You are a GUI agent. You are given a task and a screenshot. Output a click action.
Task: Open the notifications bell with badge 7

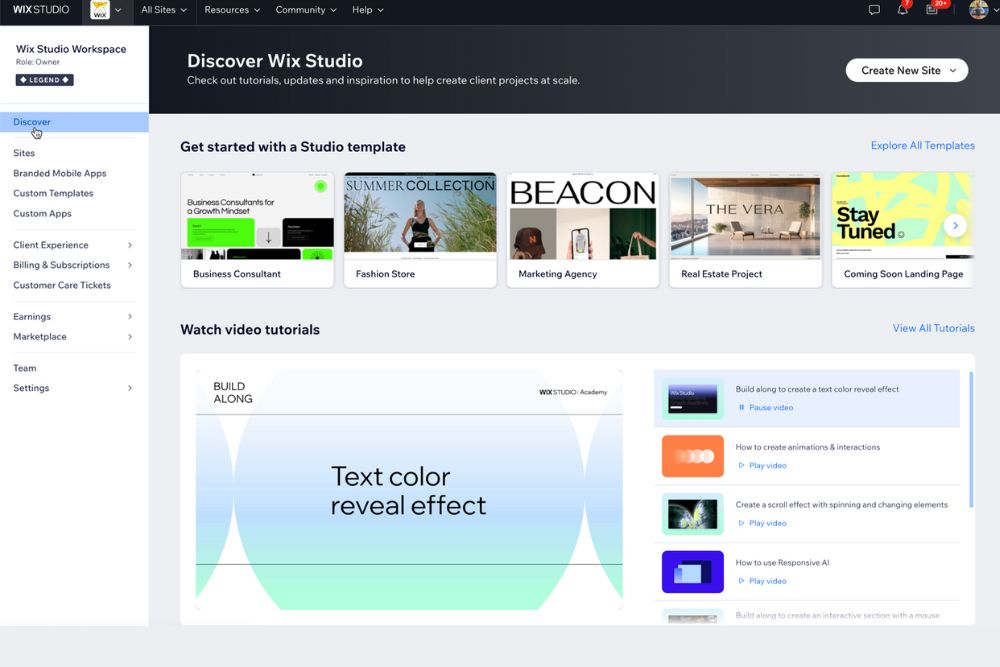click(x=903, y=10)
